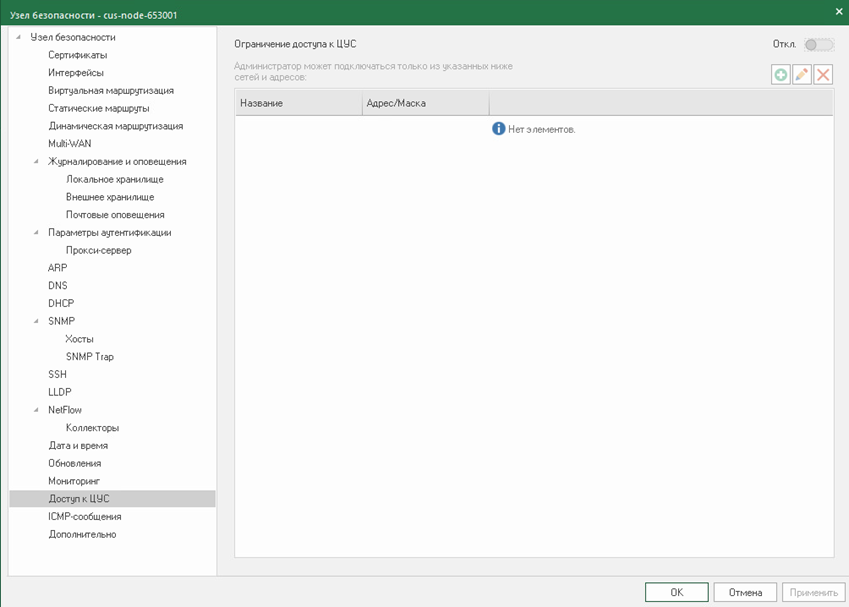Open the DNS section
The width and height of the screenshot is (849, 607).
[58, 285]
